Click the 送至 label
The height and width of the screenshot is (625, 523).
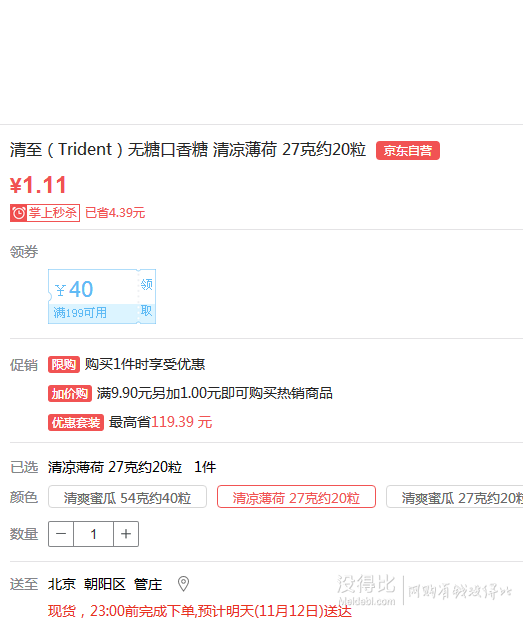point(24,584)
